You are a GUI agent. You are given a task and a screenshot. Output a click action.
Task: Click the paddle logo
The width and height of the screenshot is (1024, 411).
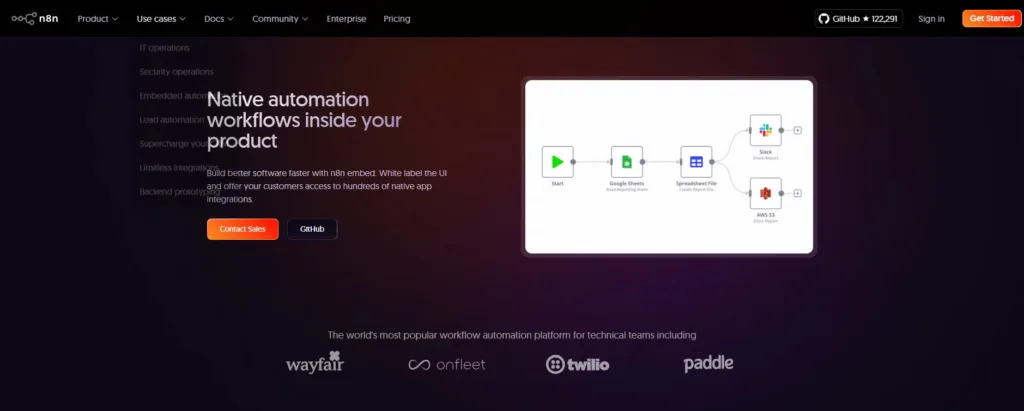click(709, 364)
